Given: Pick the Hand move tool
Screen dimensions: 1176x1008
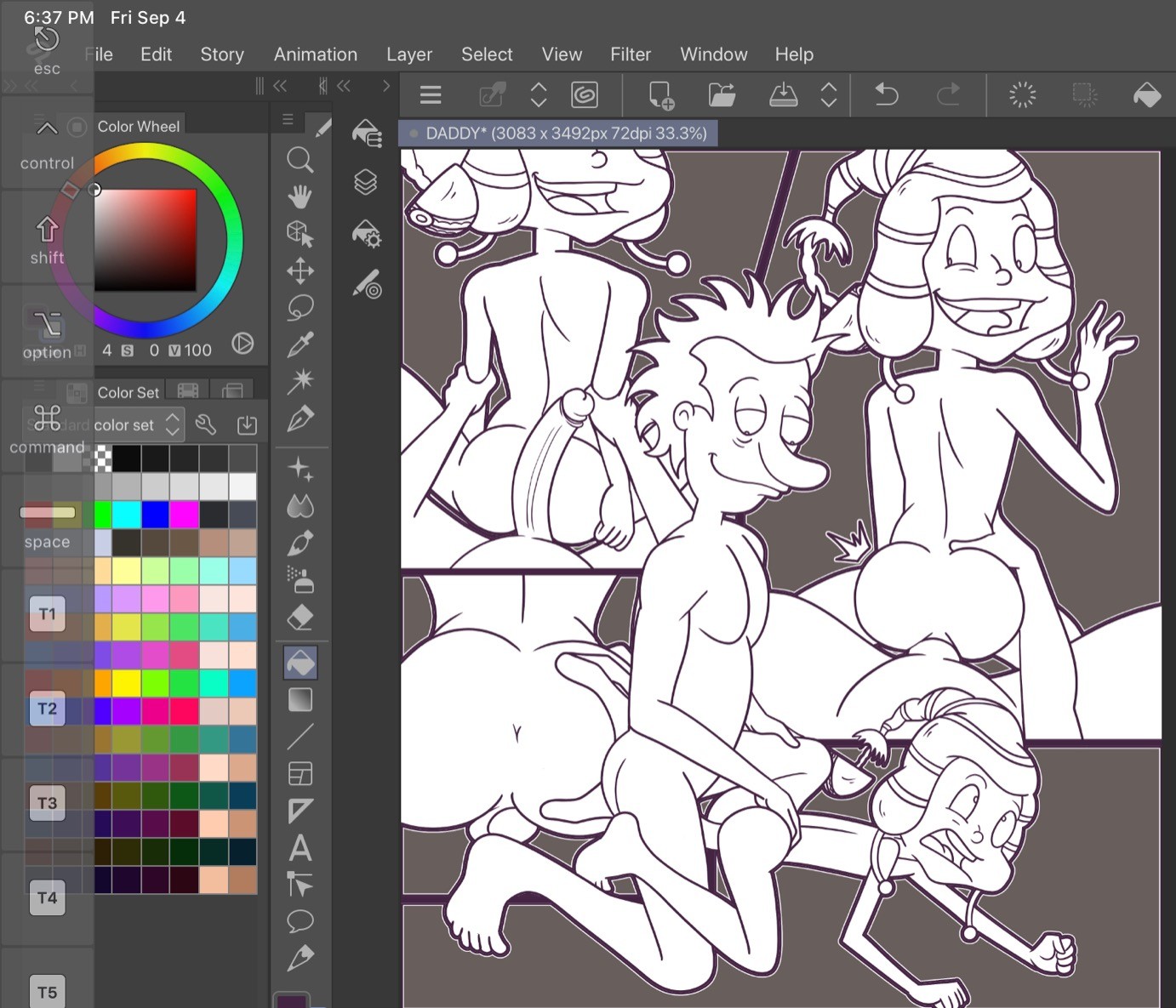Looking at the screenshot, I should click(300, 197).
